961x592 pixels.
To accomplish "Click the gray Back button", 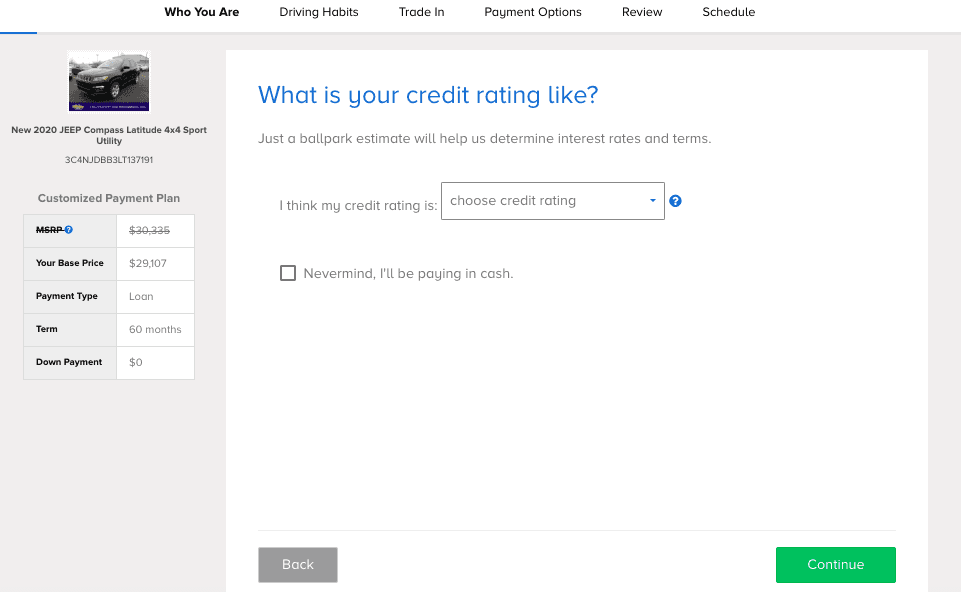I will click(298, 564).
